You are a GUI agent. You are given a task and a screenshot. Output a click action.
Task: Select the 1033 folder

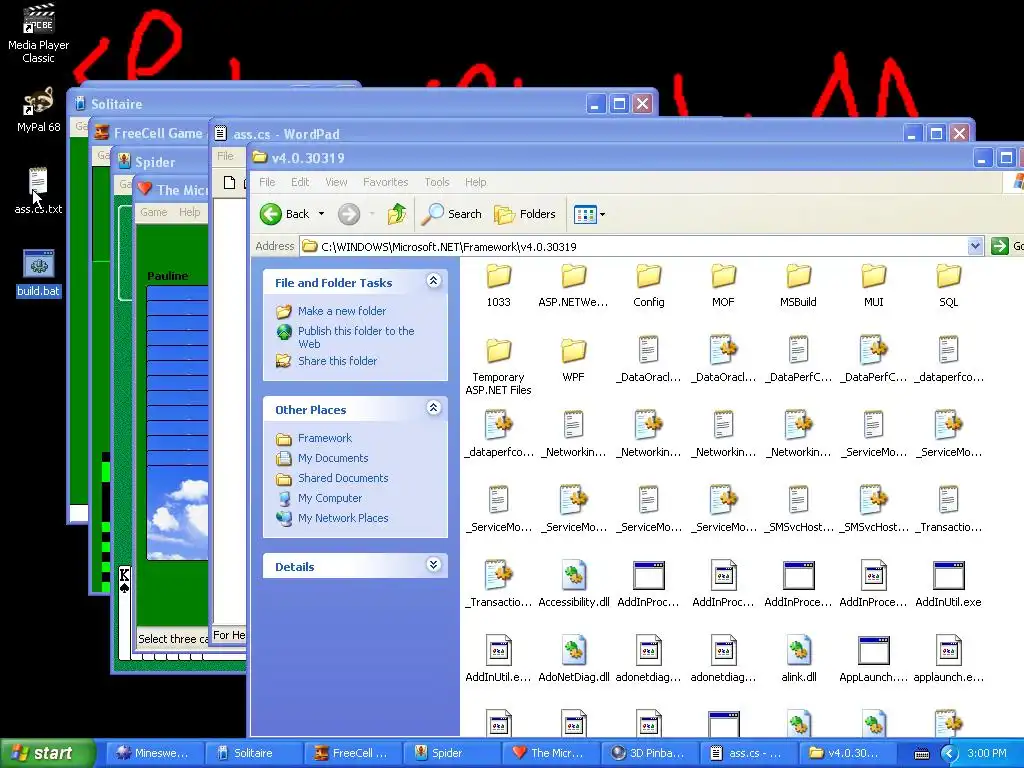coord(498,285)
